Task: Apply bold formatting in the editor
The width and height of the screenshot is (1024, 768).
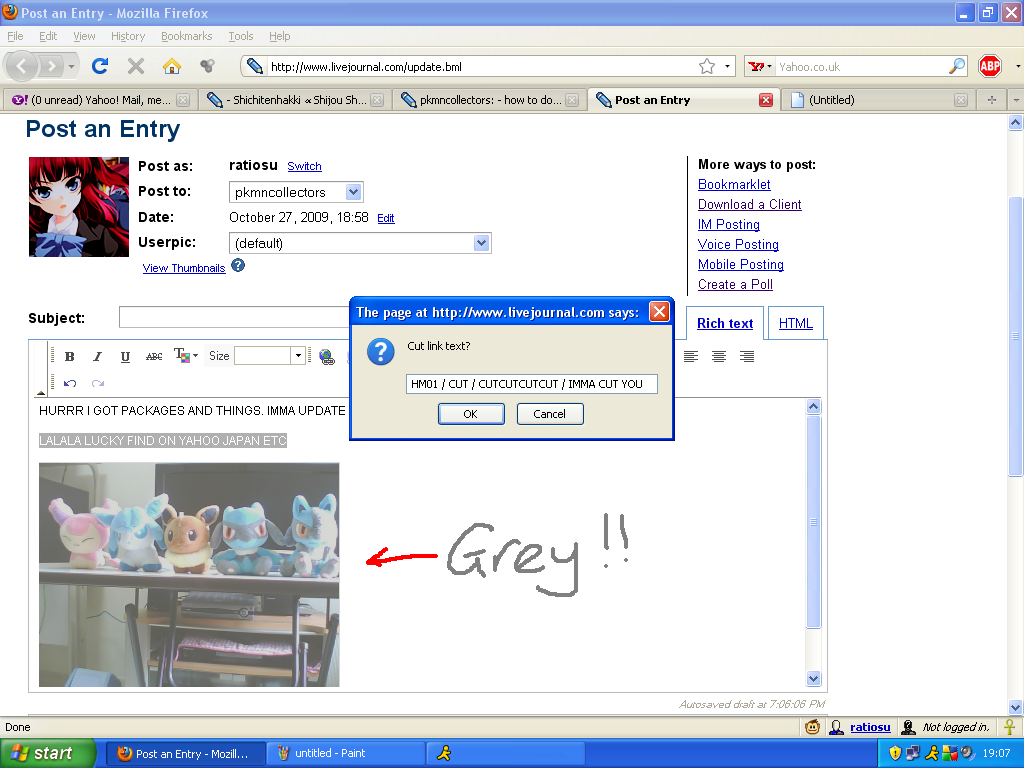Action: 69,357
